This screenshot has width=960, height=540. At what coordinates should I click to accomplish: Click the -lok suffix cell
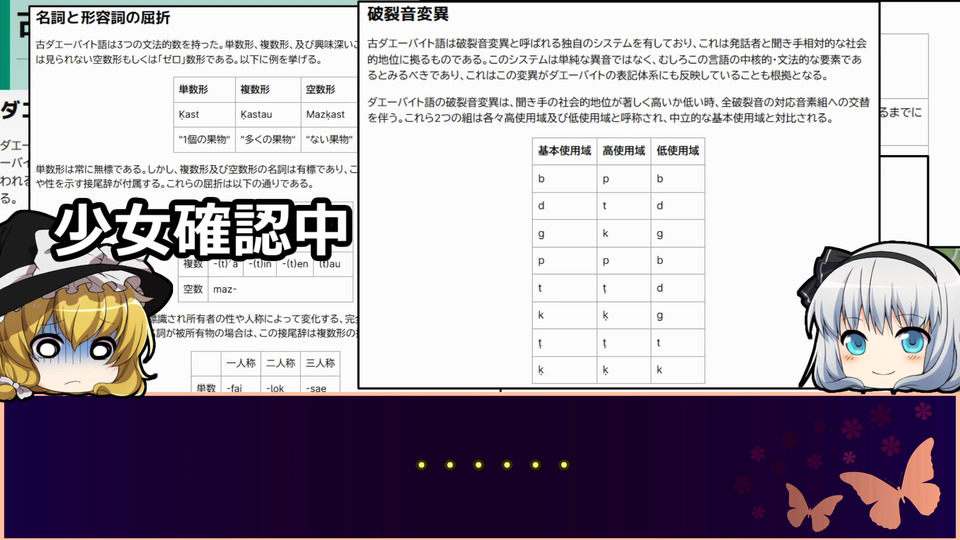click(x=280, y=386)
